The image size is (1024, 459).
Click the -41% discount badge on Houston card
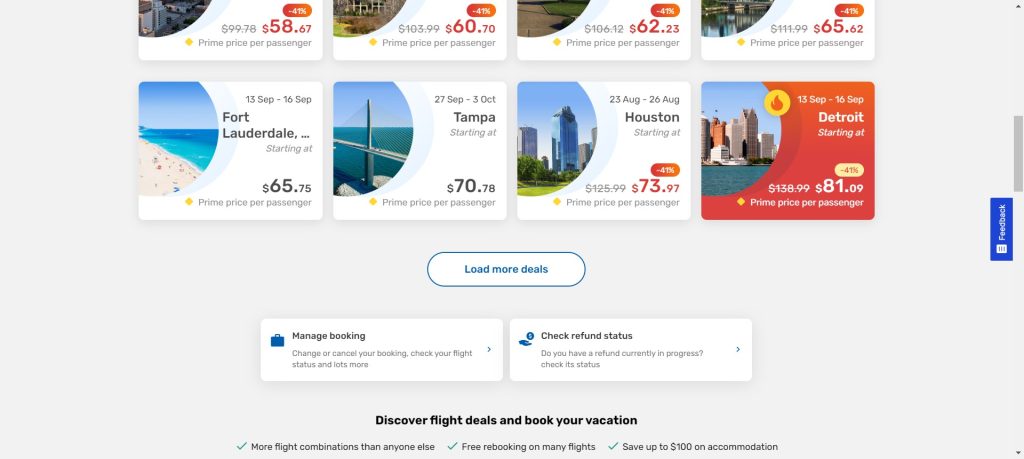pos(665,170)
